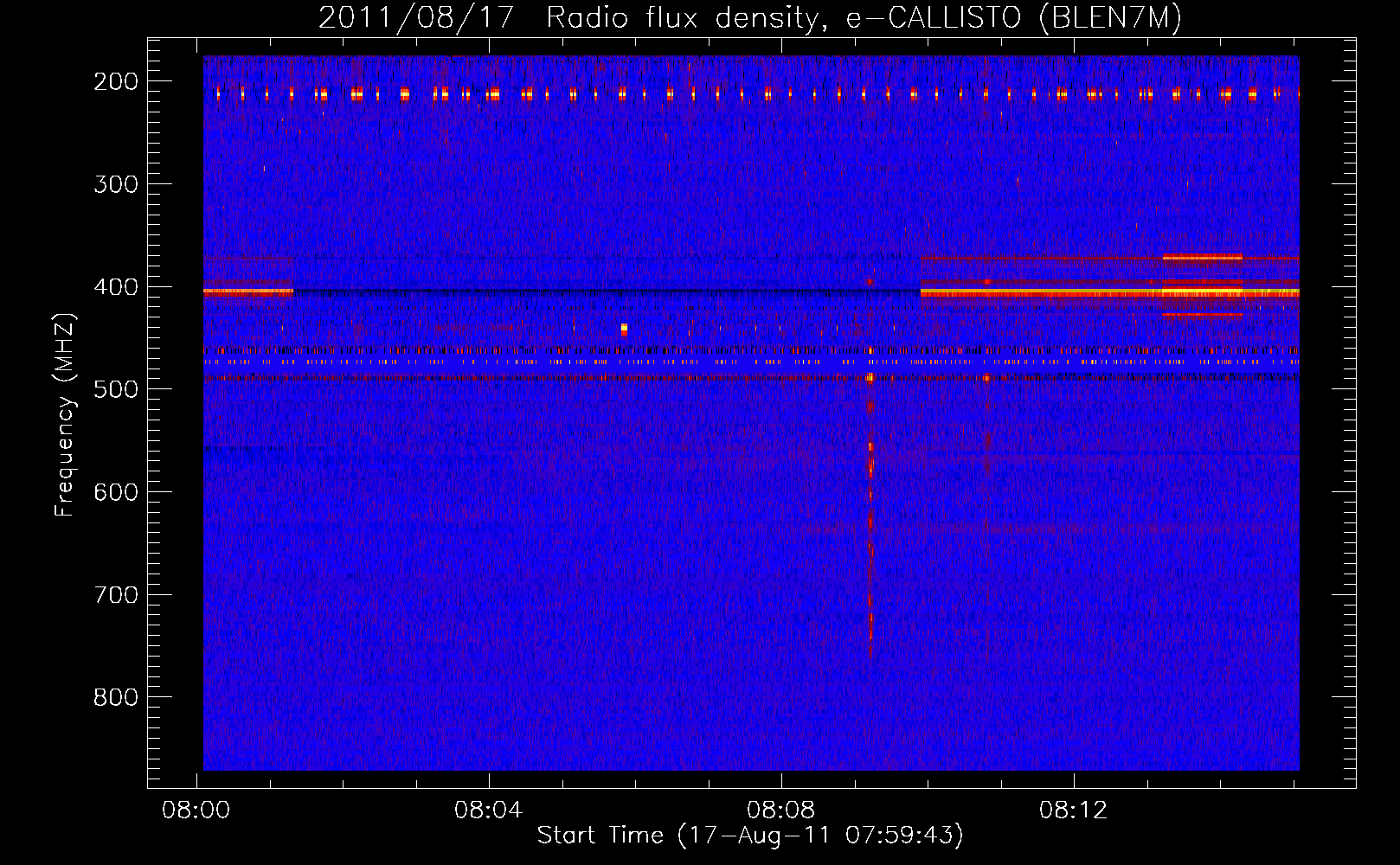Select the 600 frequency tick label
The image size is (1400, 865).
click(116, 492)
